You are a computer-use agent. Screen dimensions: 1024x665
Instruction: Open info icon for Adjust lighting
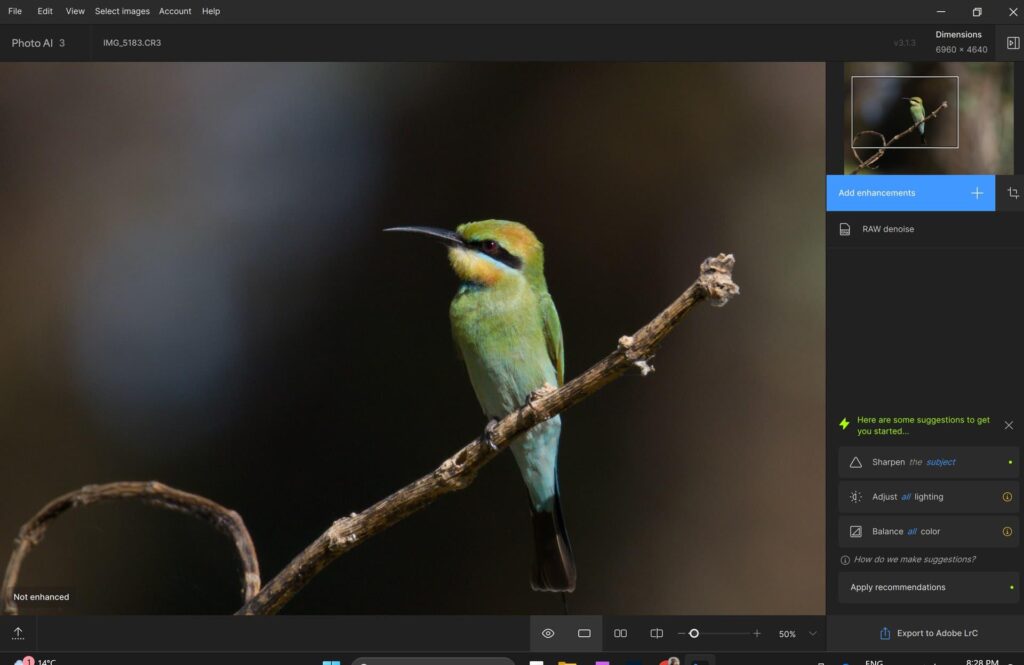point(1007,497)
